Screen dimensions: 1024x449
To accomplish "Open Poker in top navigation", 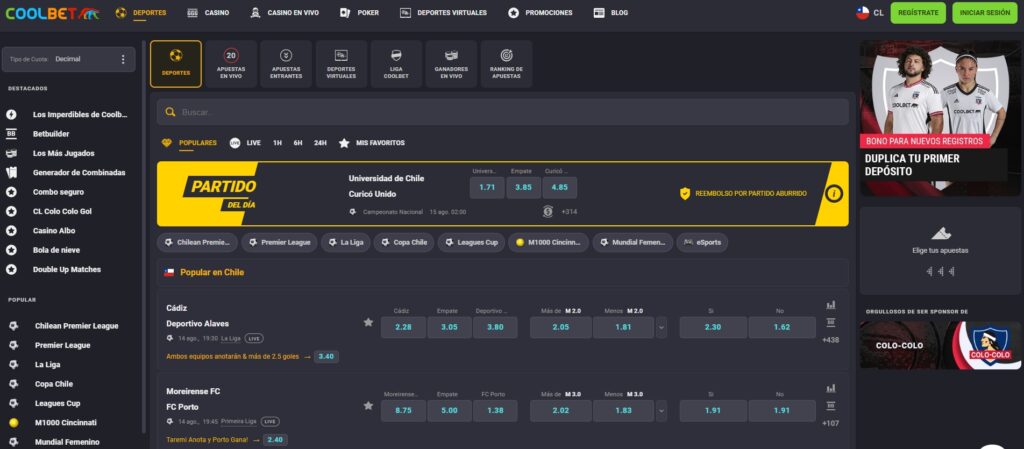I will click(359, 13).
